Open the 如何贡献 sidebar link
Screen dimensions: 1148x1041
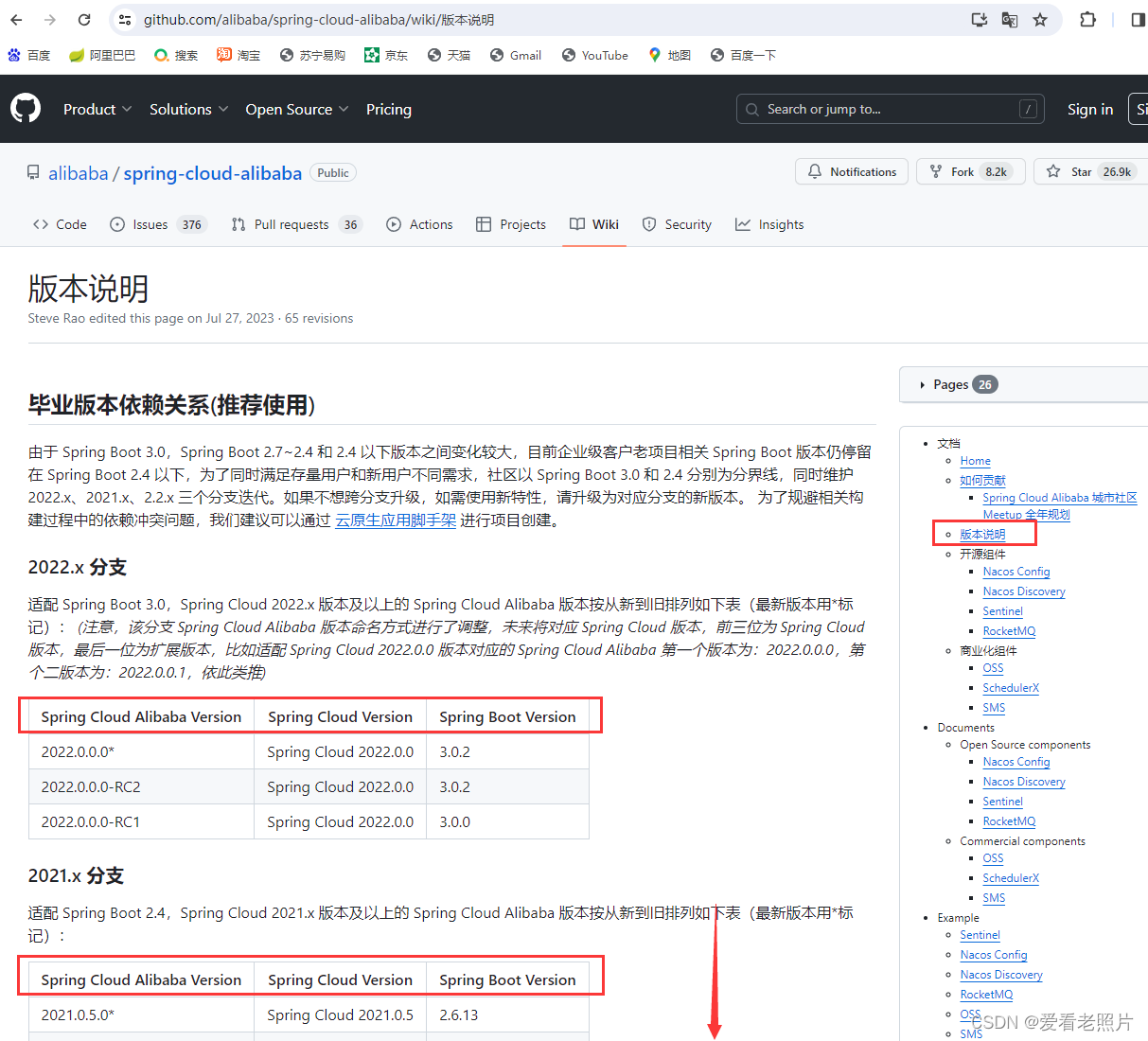(x=983, y=481)
